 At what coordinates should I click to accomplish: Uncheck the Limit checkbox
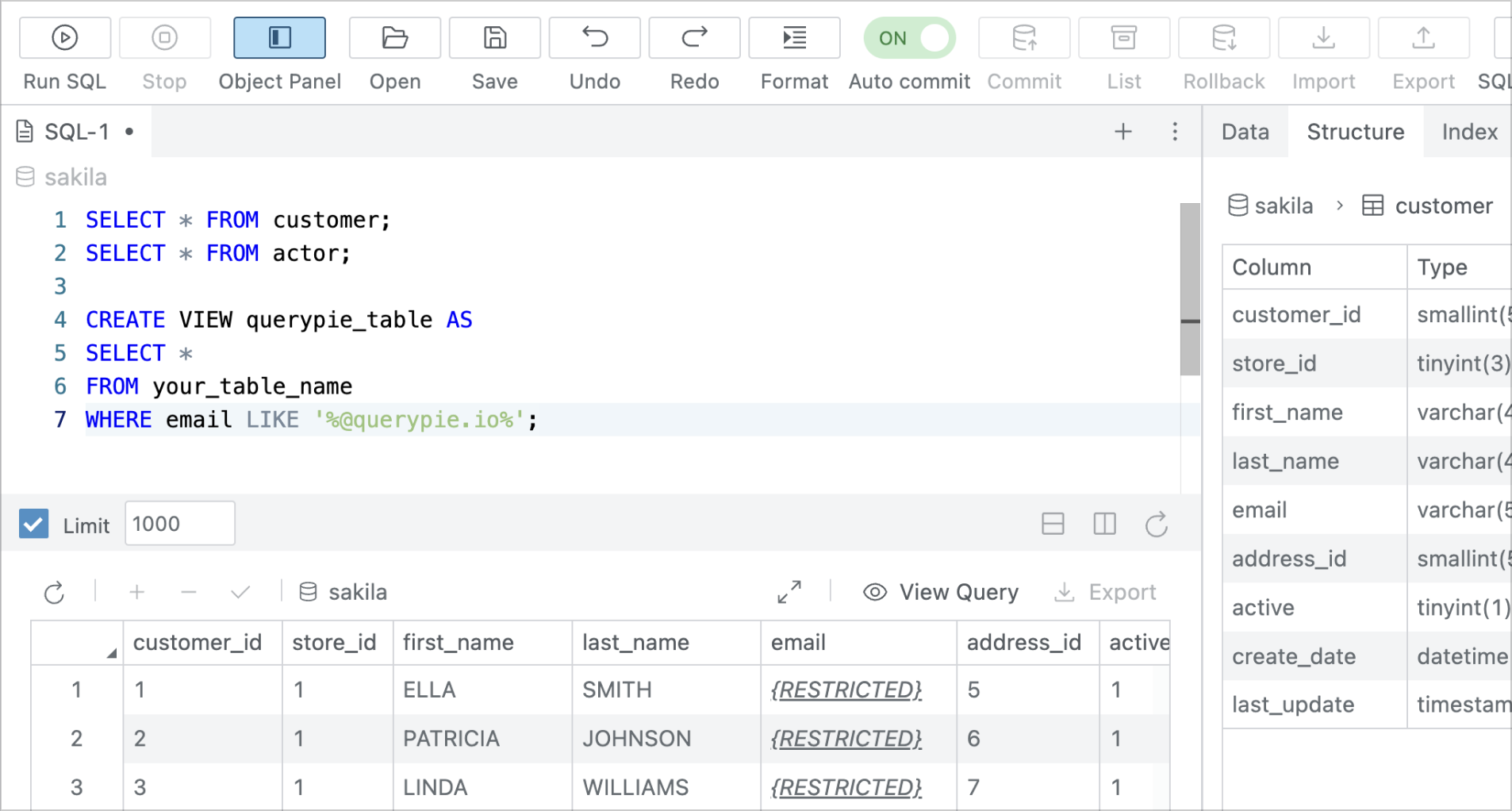pos(33,524)
